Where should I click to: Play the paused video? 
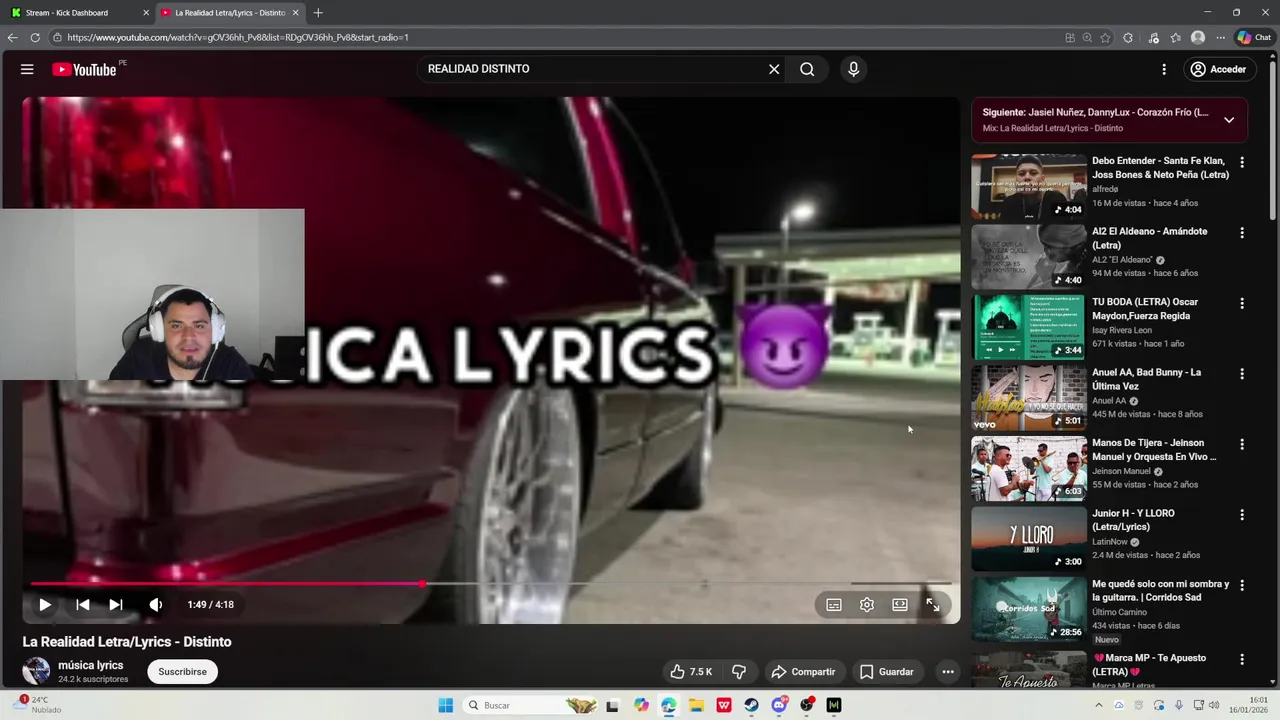[45, 604]
